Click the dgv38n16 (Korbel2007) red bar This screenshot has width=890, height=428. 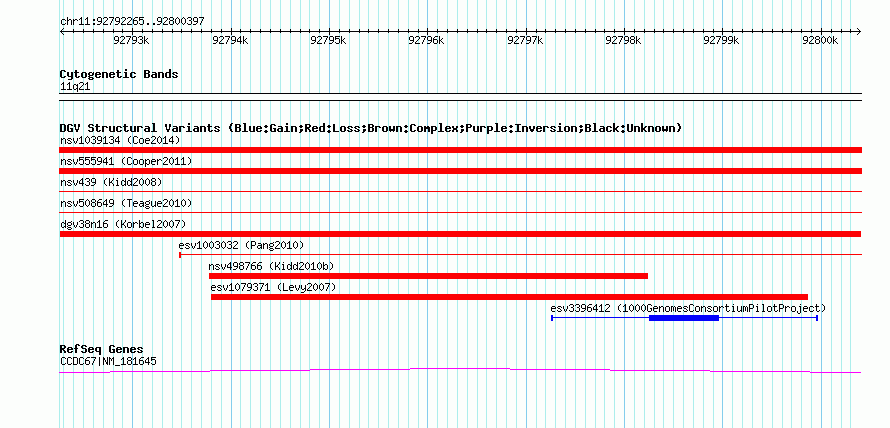[460, 234]
